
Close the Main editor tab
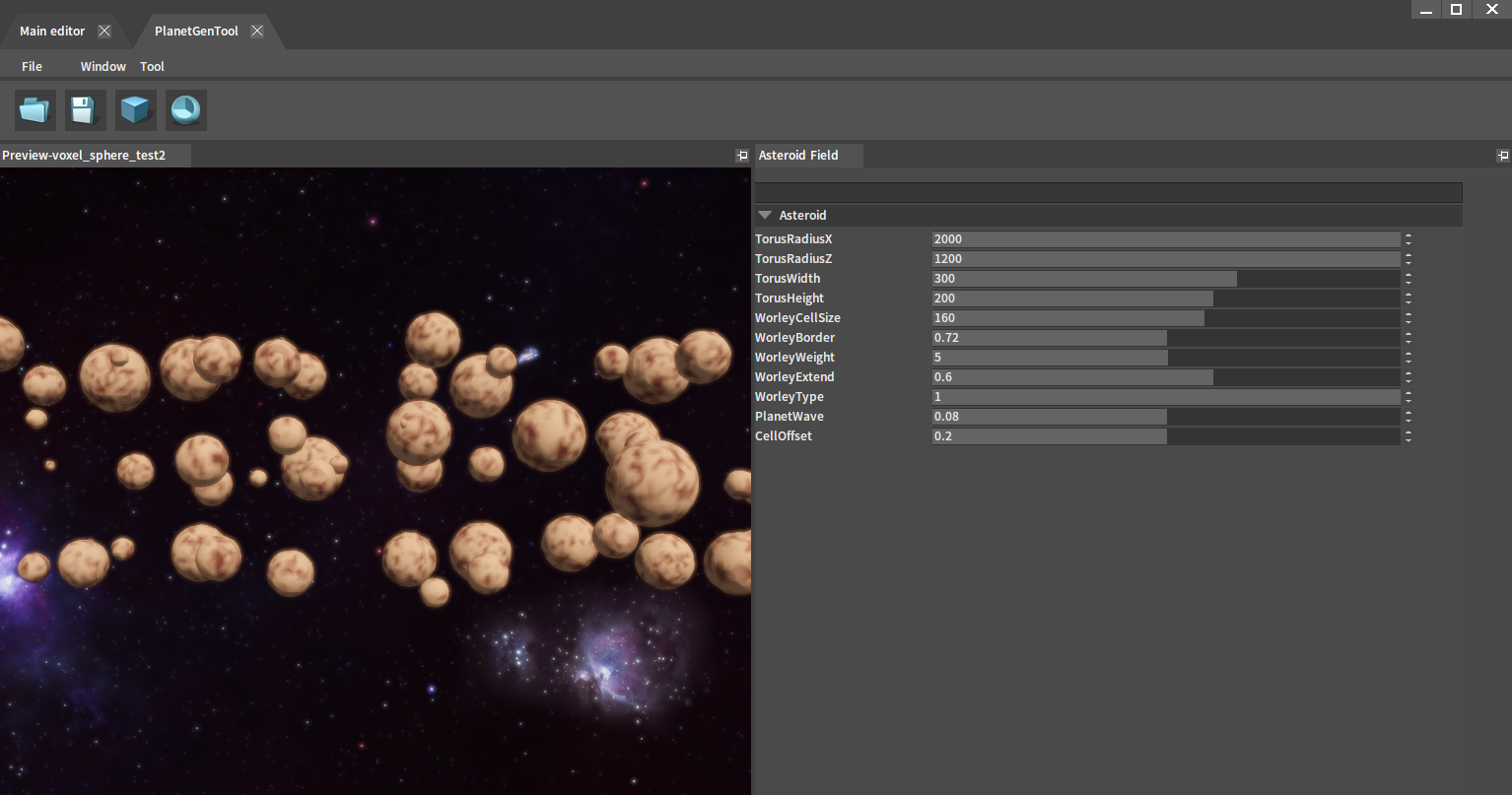click(x=104, y=32)
